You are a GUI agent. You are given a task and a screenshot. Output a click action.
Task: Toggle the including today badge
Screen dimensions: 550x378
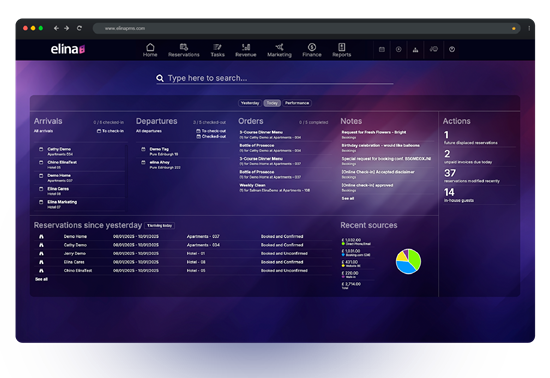point(160,225)
